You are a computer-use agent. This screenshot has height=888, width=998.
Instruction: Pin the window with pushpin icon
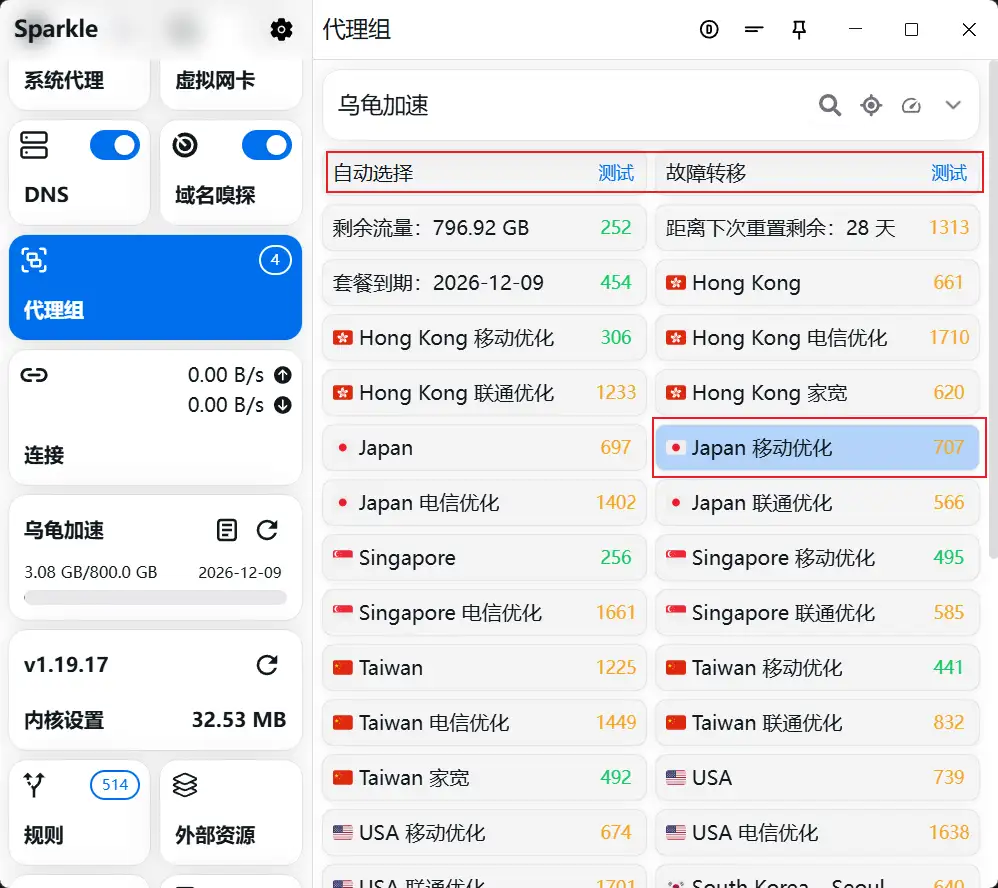799,30
